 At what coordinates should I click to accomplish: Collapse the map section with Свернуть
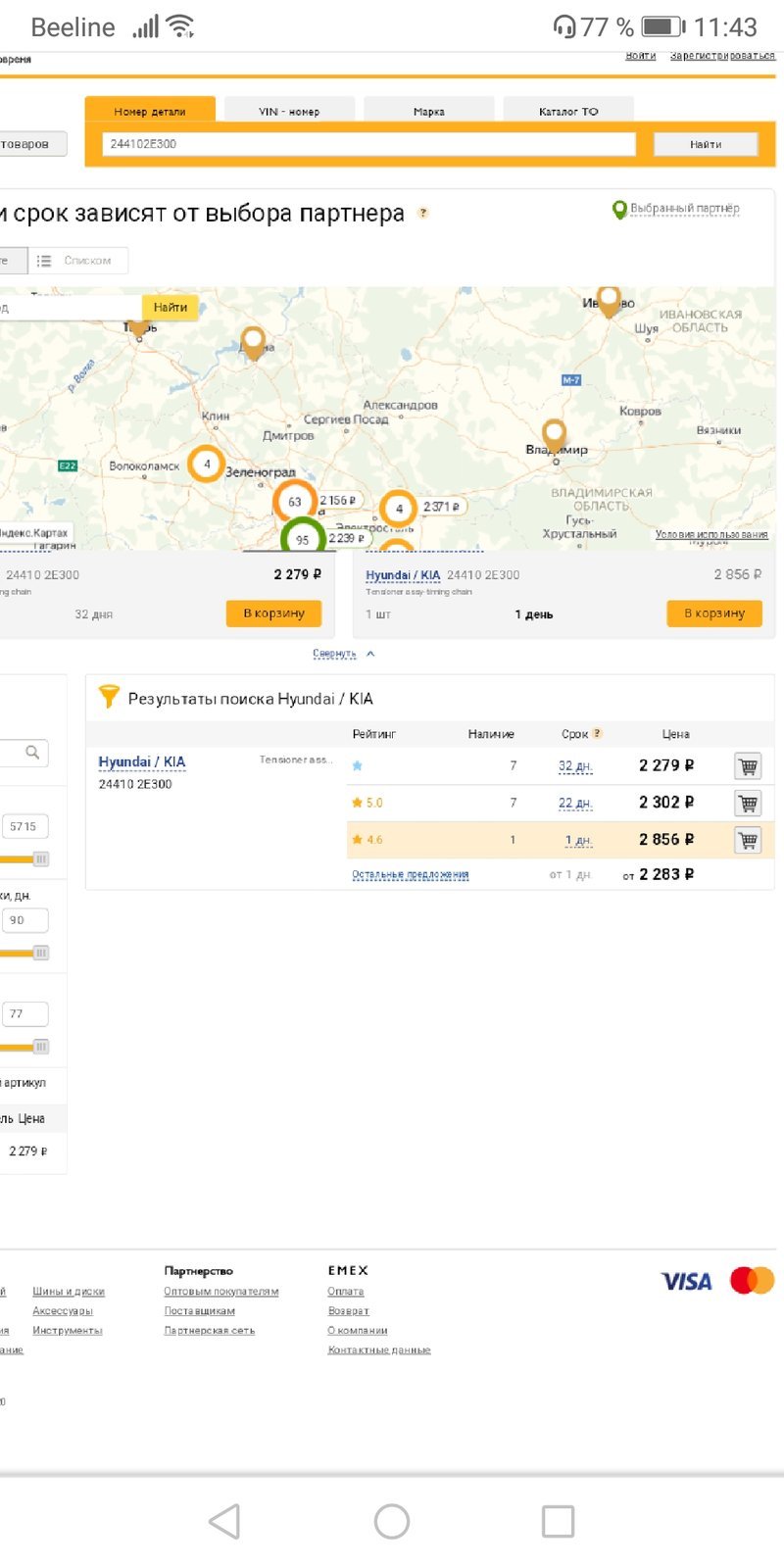[x=334, y=654]
